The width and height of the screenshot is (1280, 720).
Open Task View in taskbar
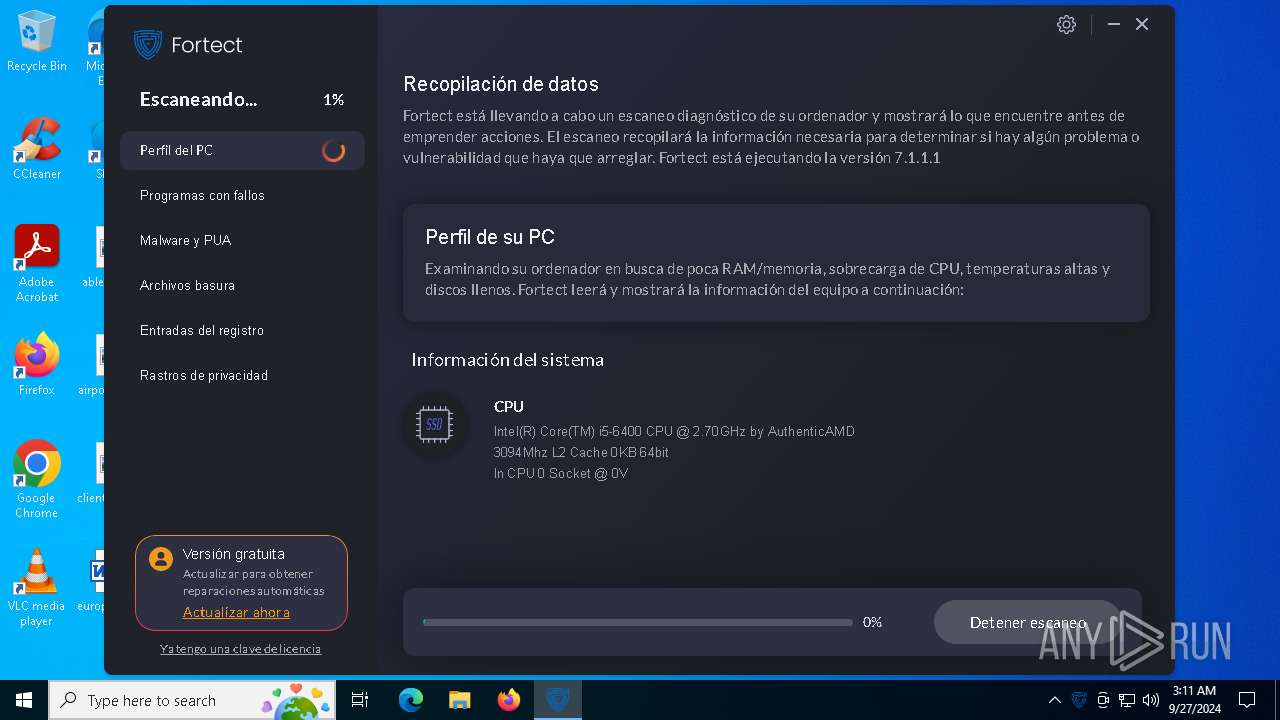[361, 700]
